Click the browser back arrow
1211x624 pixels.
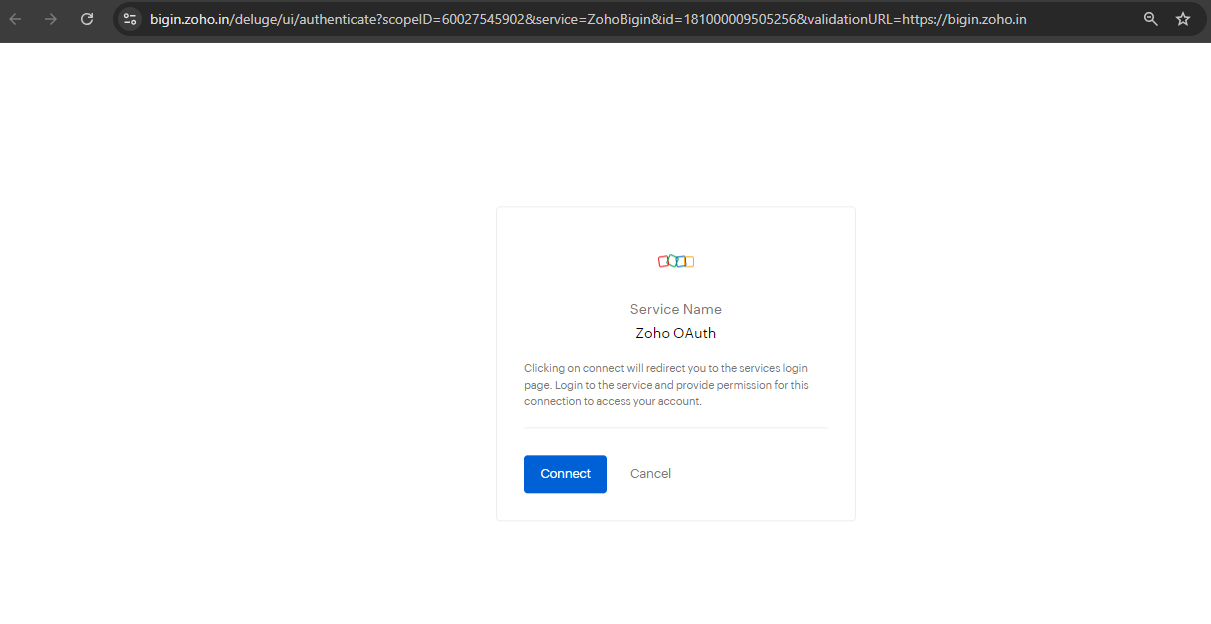16,19
